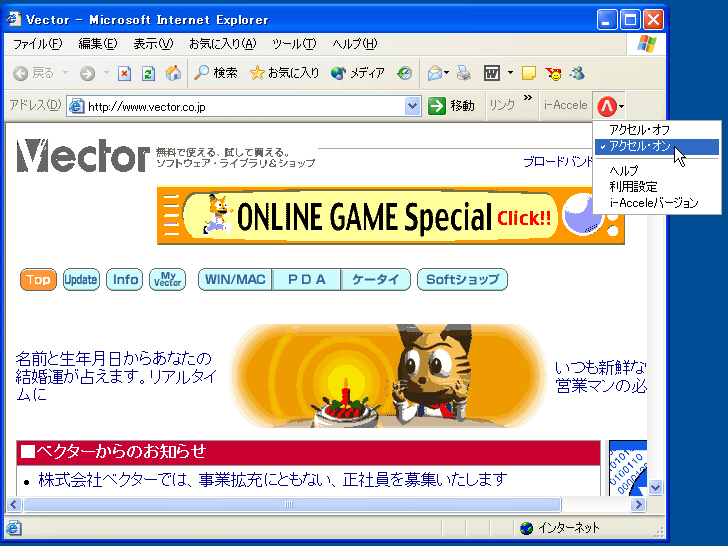The image size is (728, 546).
Task: Expand the Back button history dropdown arrow
Action: click(65, 73)
